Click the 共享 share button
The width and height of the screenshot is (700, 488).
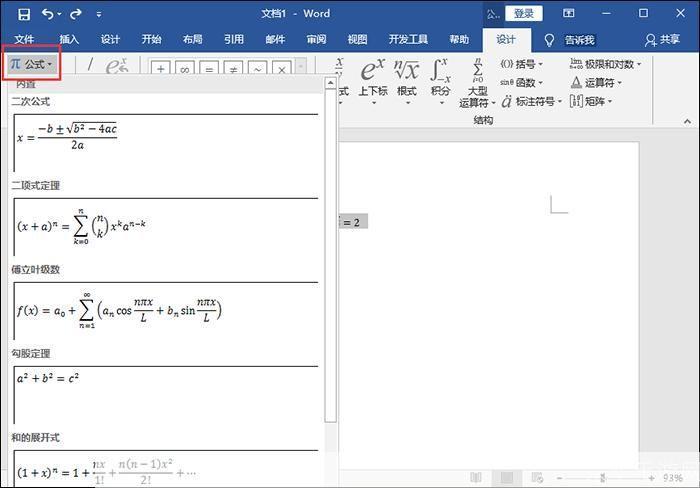click(x=662, y=40)
